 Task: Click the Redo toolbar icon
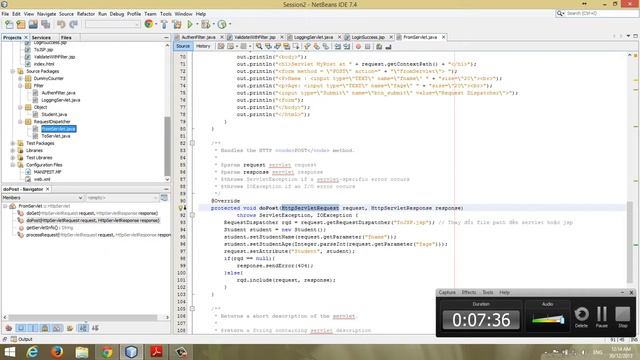73,24
